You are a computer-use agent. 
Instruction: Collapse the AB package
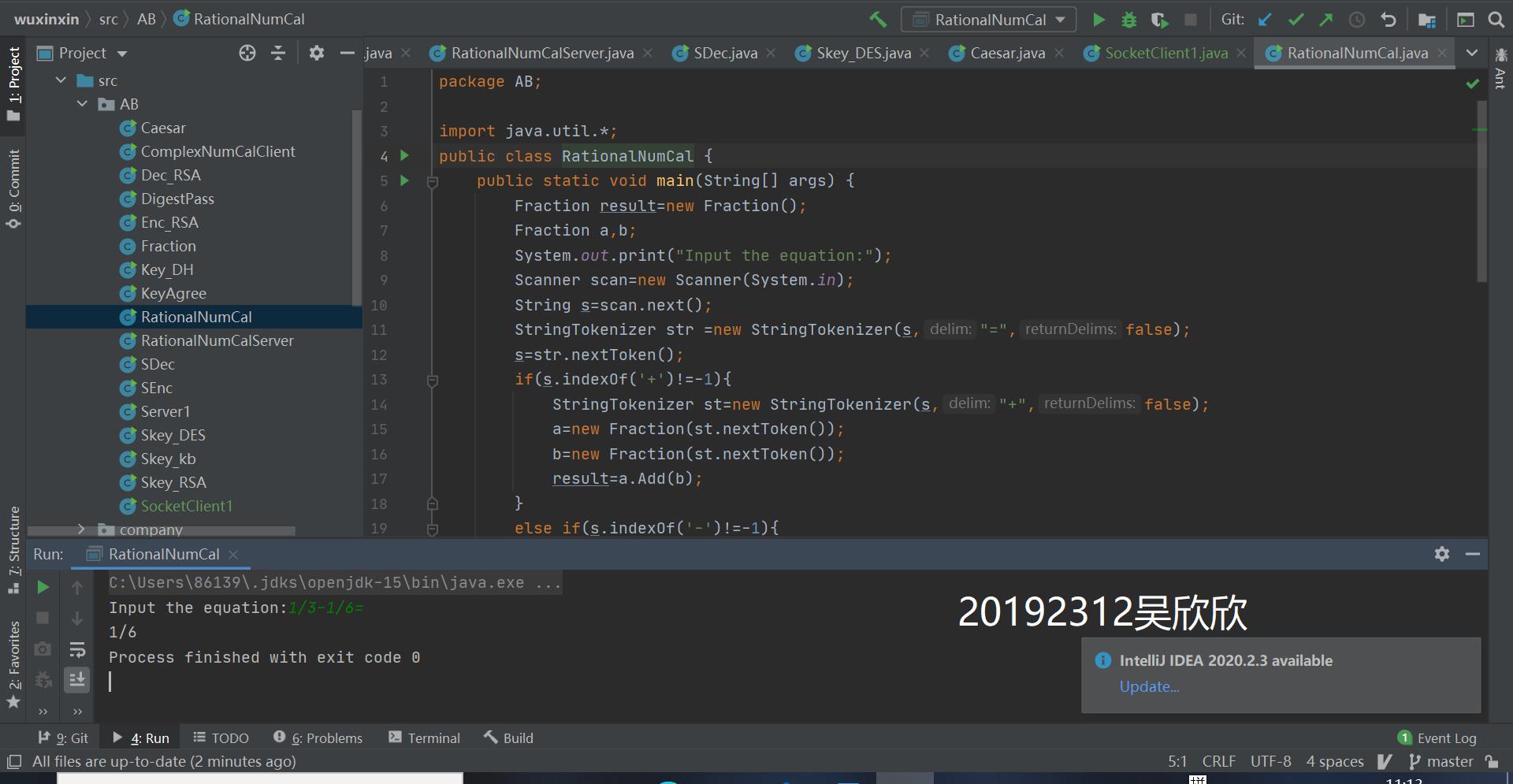82,104
